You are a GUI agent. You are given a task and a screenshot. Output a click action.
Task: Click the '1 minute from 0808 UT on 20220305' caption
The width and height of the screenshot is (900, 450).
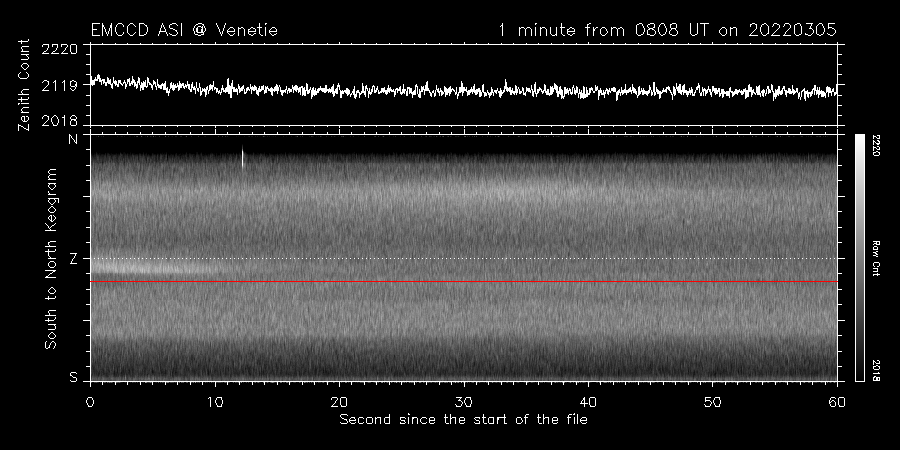pyautogui.click(x=668, y=30)
